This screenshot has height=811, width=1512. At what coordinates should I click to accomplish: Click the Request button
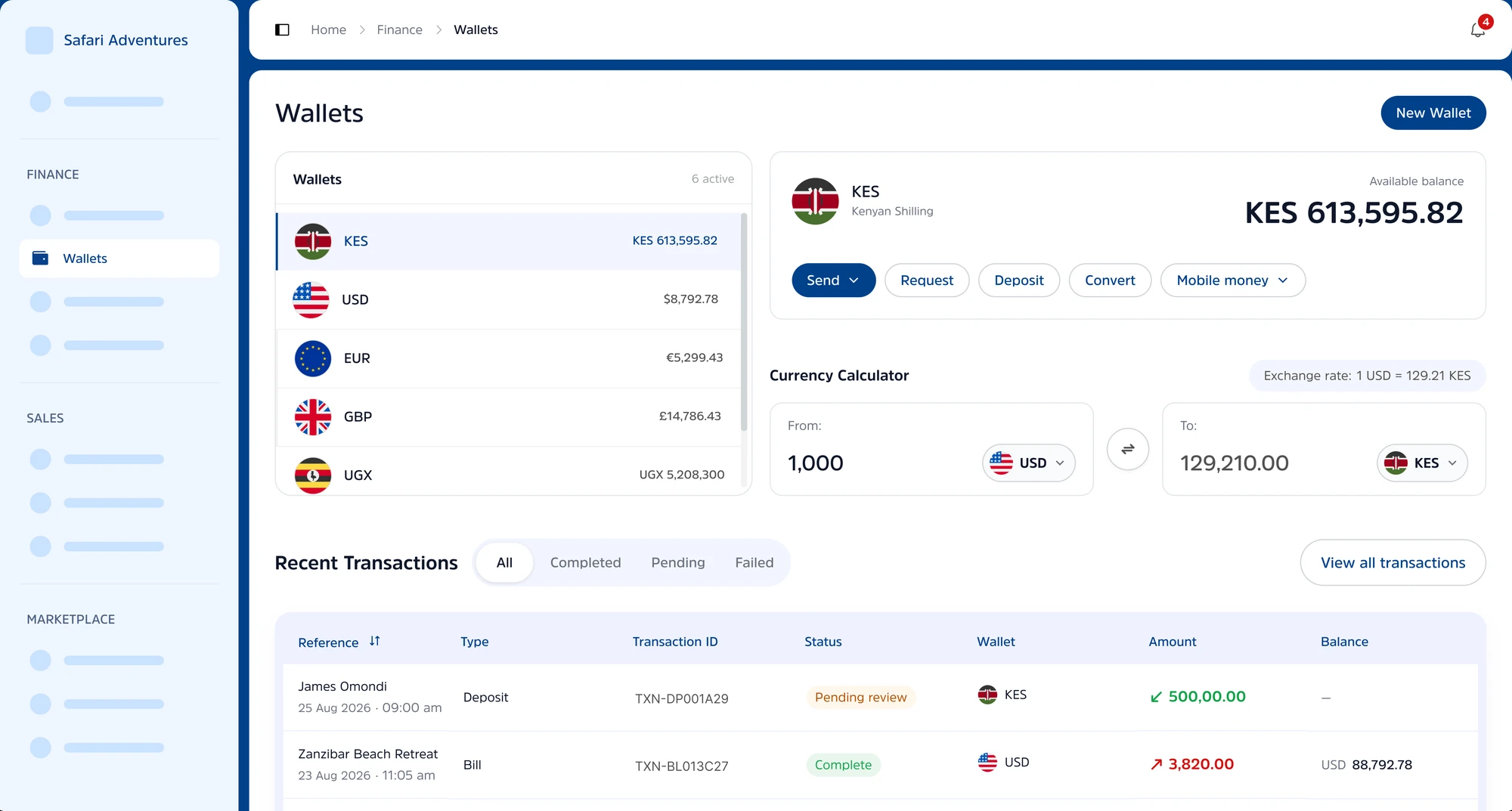point(927,280)
